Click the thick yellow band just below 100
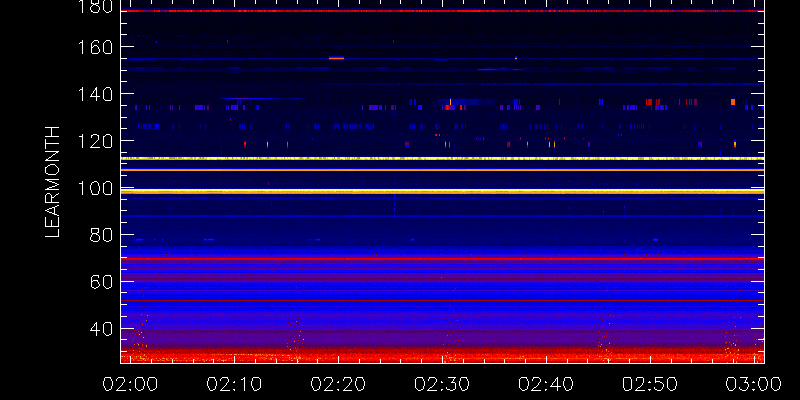800x400 pixels. [x=442, y=192]
